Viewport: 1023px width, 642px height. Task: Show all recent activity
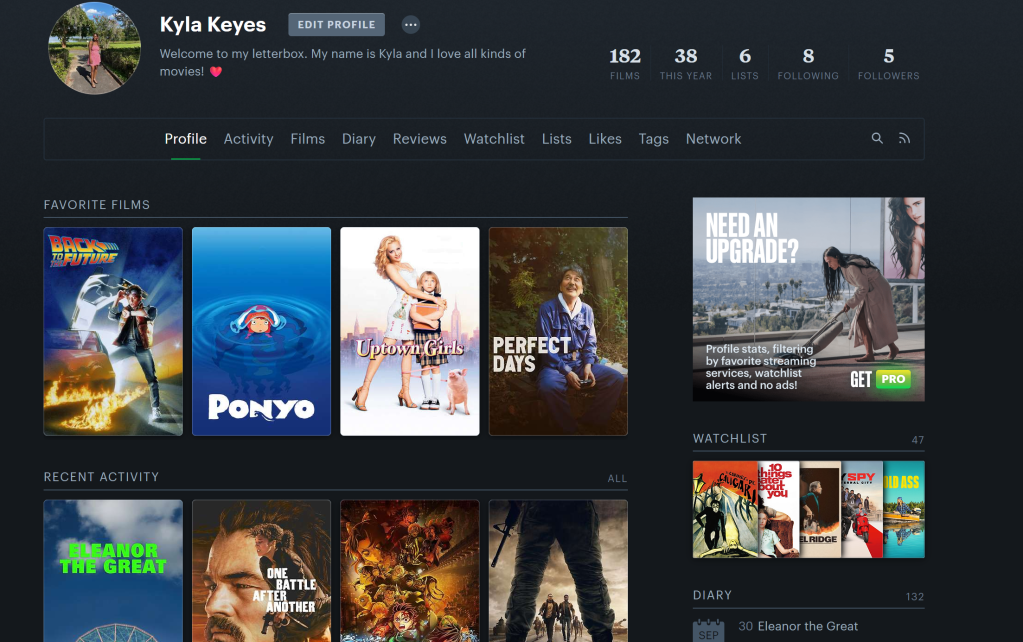[x=617, y=478]
